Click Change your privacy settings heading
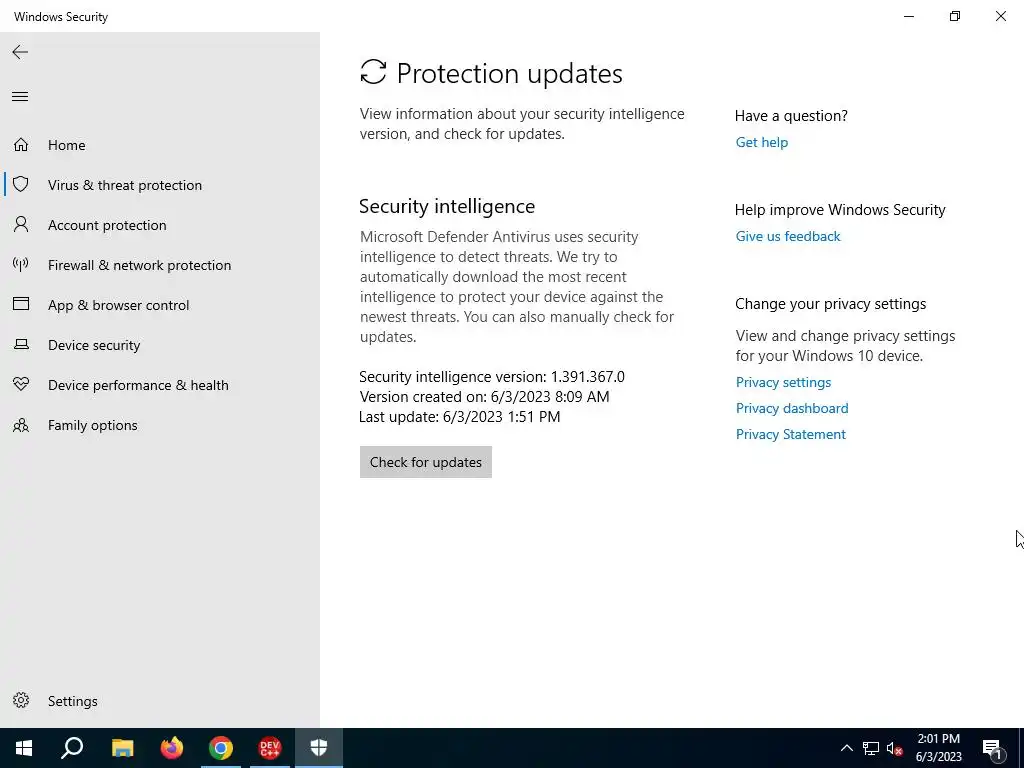The height and width of the screenshot is (768, 1024). (x=830, y=304)
